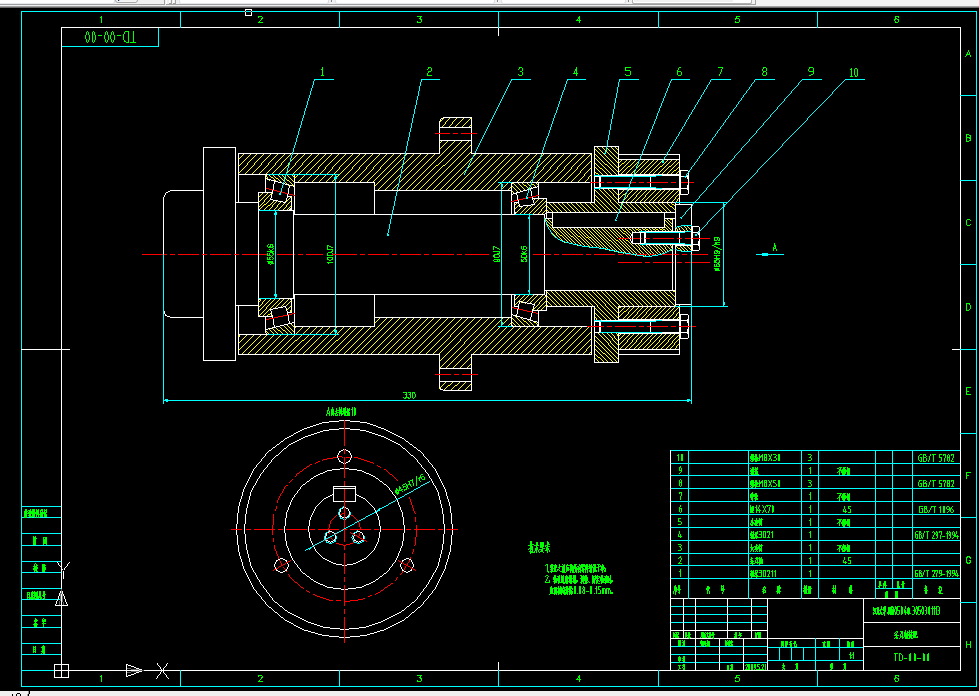Click zone letter C on right border
This screenshot has height=696, width=979.
(968, 222)
